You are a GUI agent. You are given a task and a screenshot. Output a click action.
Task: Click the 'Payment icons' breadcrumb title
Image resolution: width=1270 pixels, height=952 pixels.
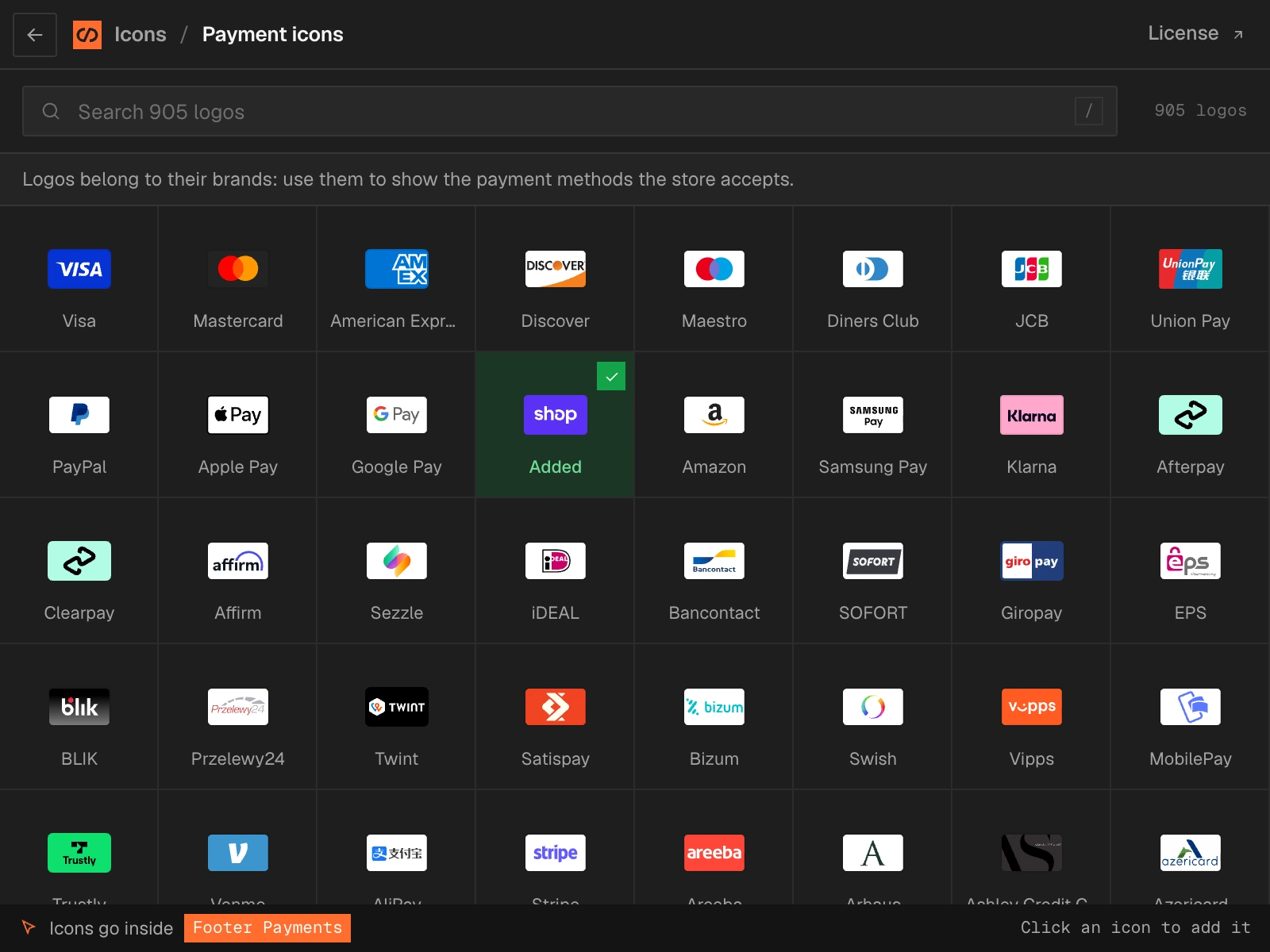pos(273,34)
